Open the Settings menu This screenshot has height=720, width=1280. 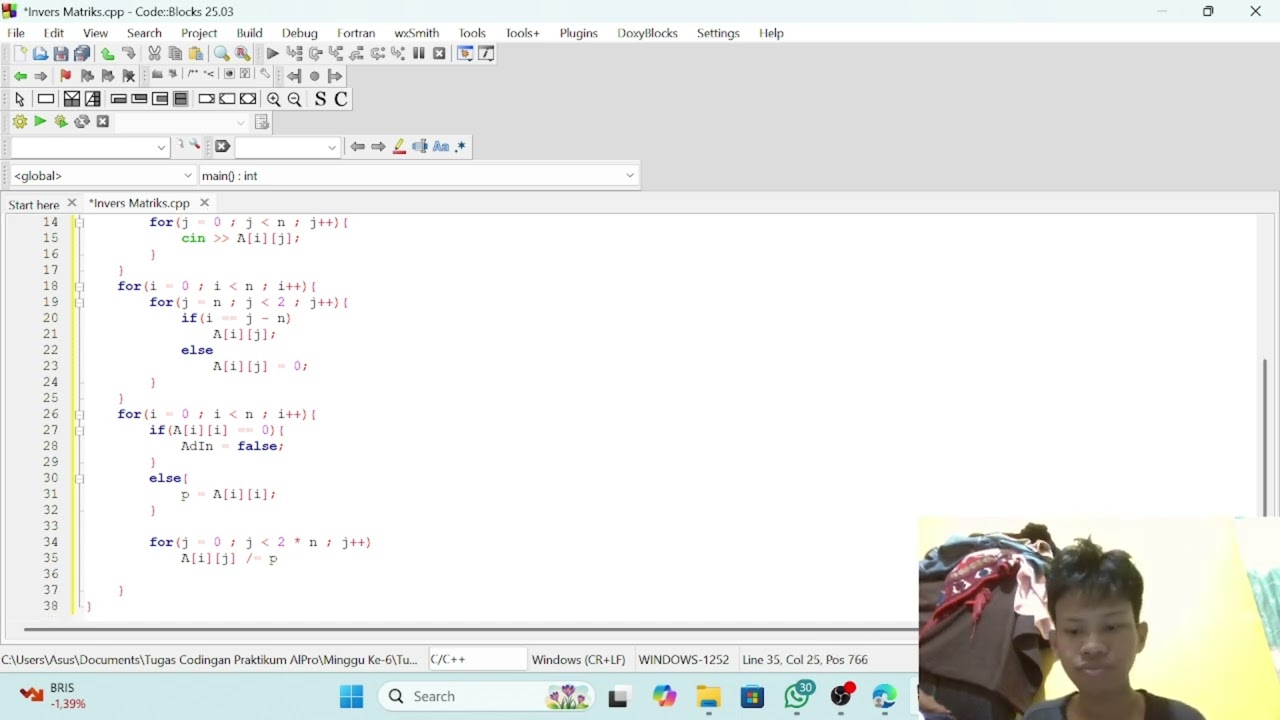tap(718, 33)
